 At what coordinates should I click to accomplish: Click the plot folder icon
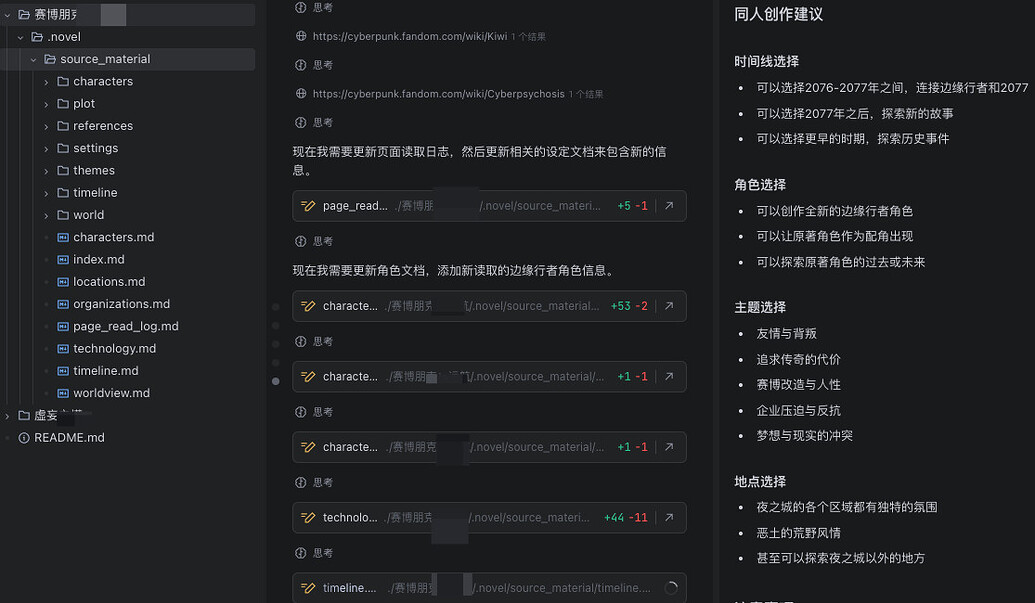pos(63,104)
